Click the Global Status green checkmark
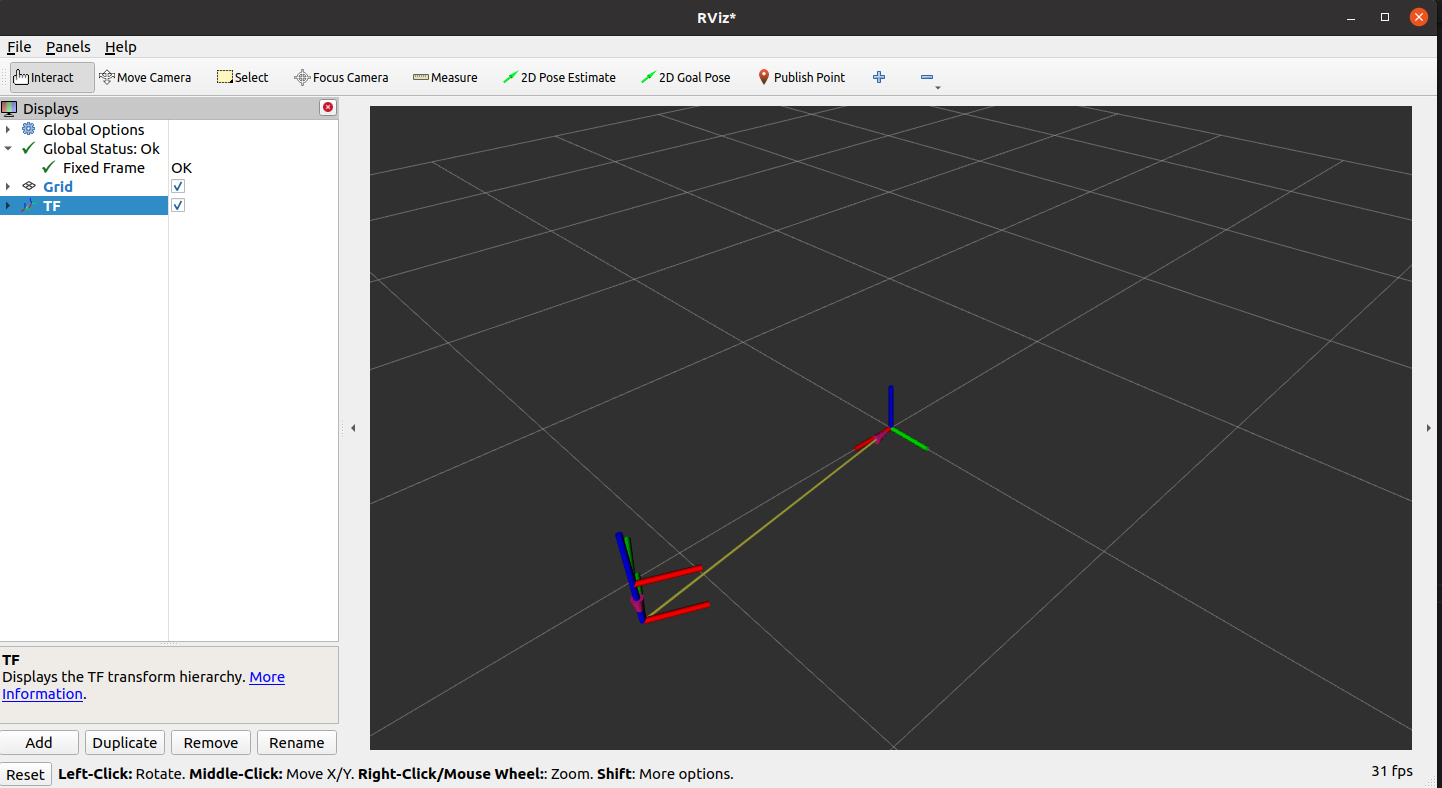The image size is (1442, 788). pos(28,148)
